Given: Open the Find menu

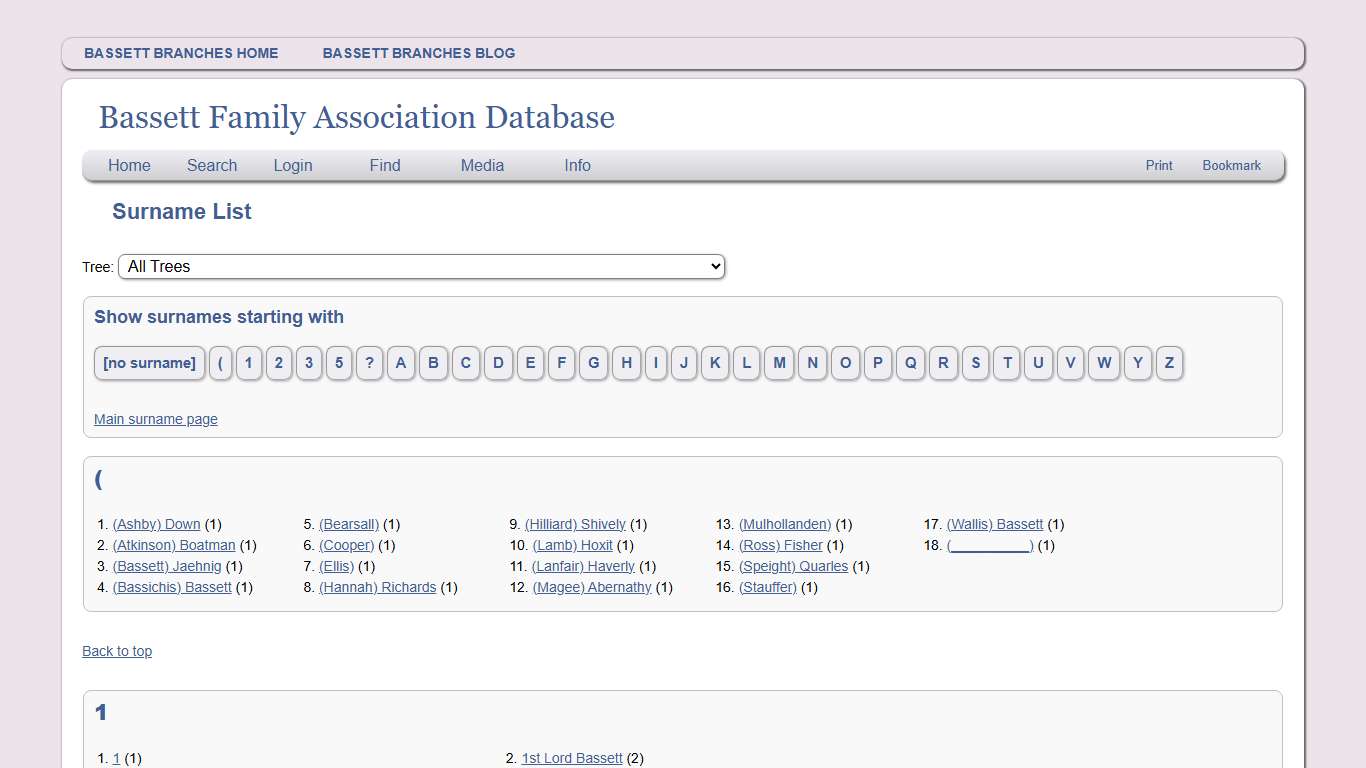Looking at the screenshot, I should (x=384, y=165).
